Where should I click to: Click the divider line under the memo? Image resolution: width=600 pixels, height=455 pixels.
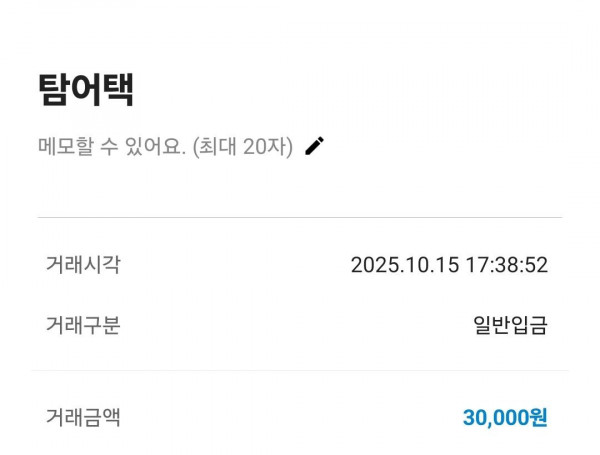pos(300,217)
